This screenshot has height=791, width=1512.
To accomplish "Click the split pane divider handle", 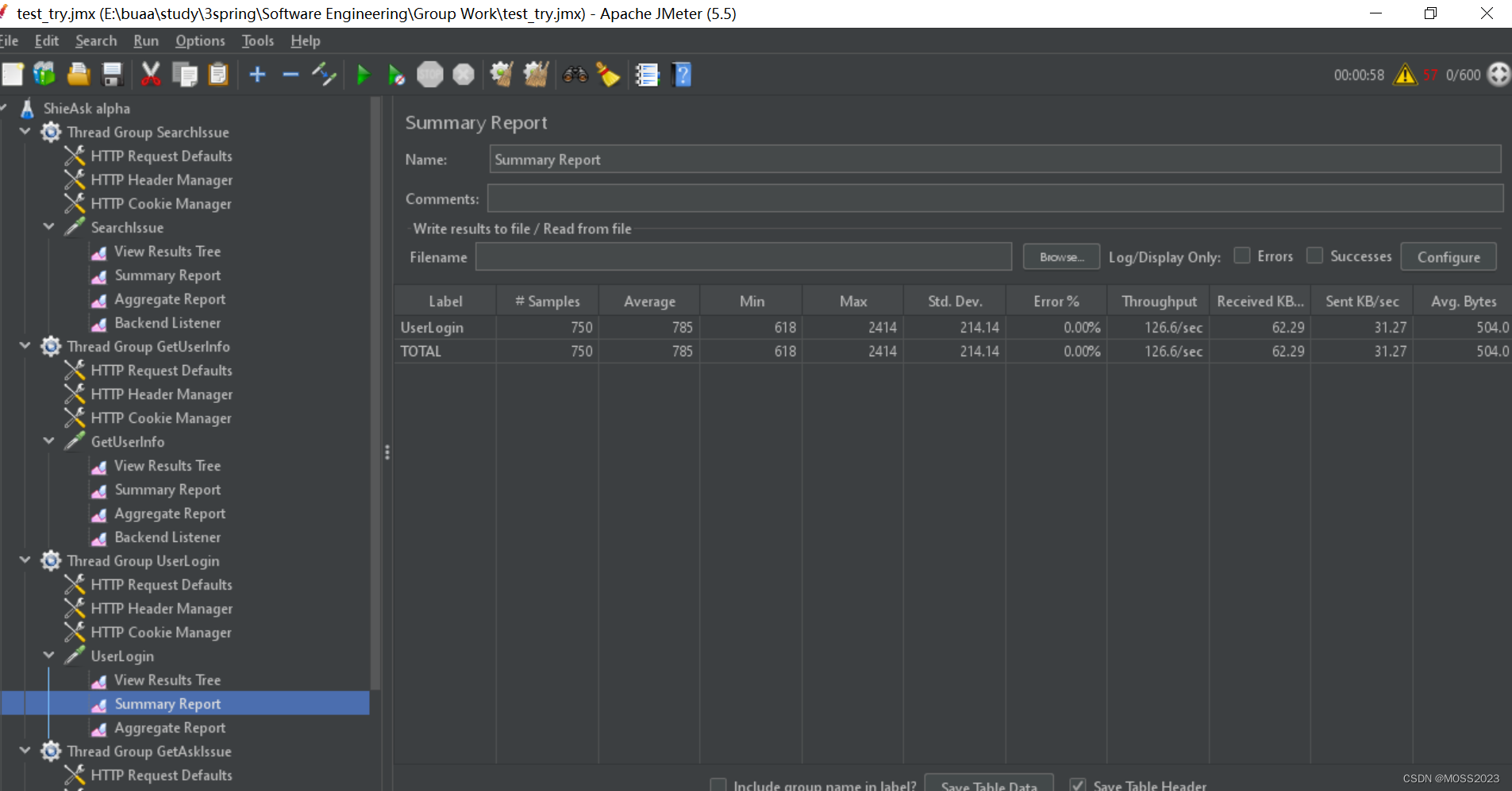I will (x=387, y=452).
